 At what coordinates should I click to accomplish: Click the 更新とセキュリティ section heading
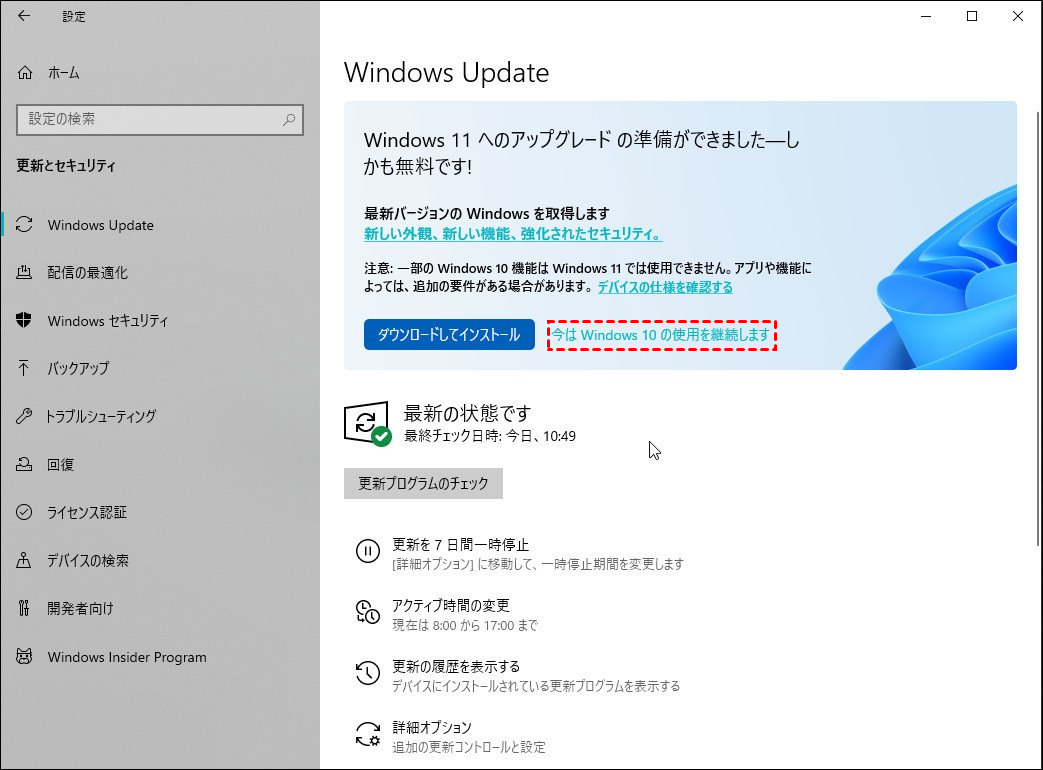(66, 166)
